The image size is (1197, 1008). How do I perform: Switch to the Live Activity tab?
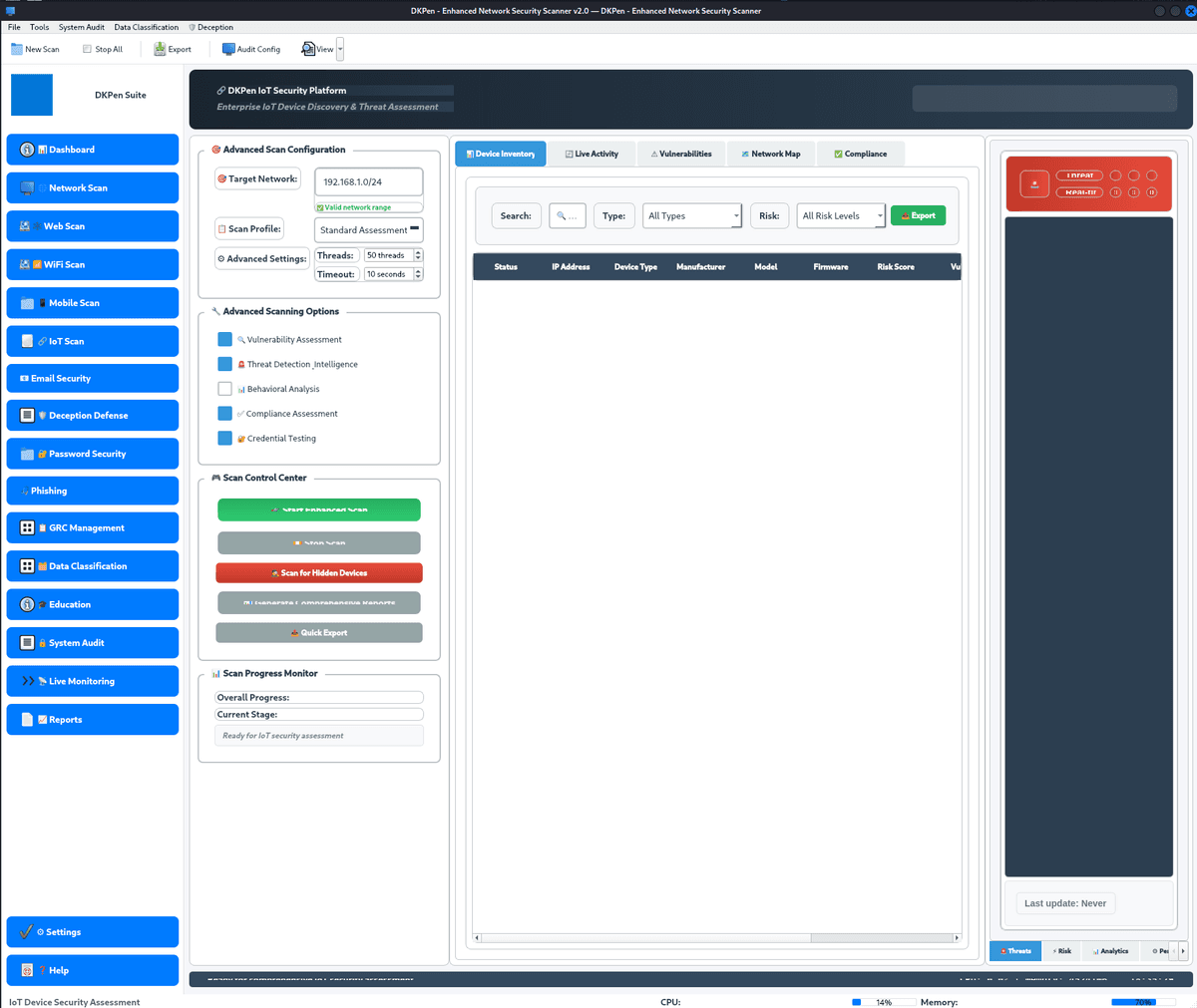tap(593, 154)
